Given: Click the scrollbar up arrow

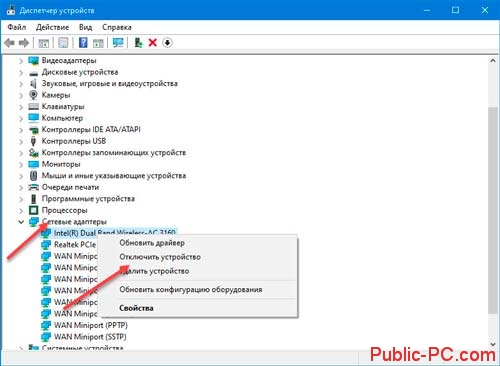Looking at the screenshot, I should click(x=493, y=61).
